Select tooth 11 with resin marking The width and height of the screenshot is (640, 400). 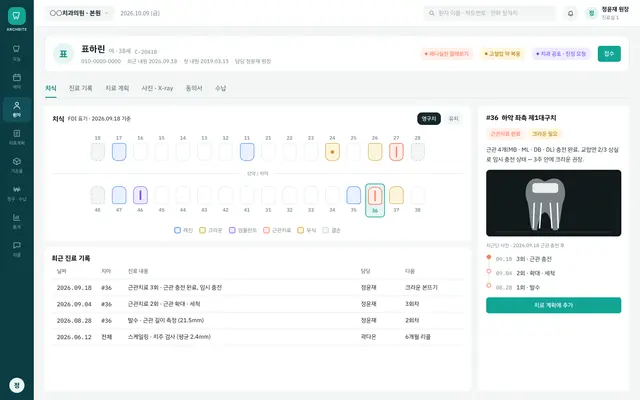(247, 151)
